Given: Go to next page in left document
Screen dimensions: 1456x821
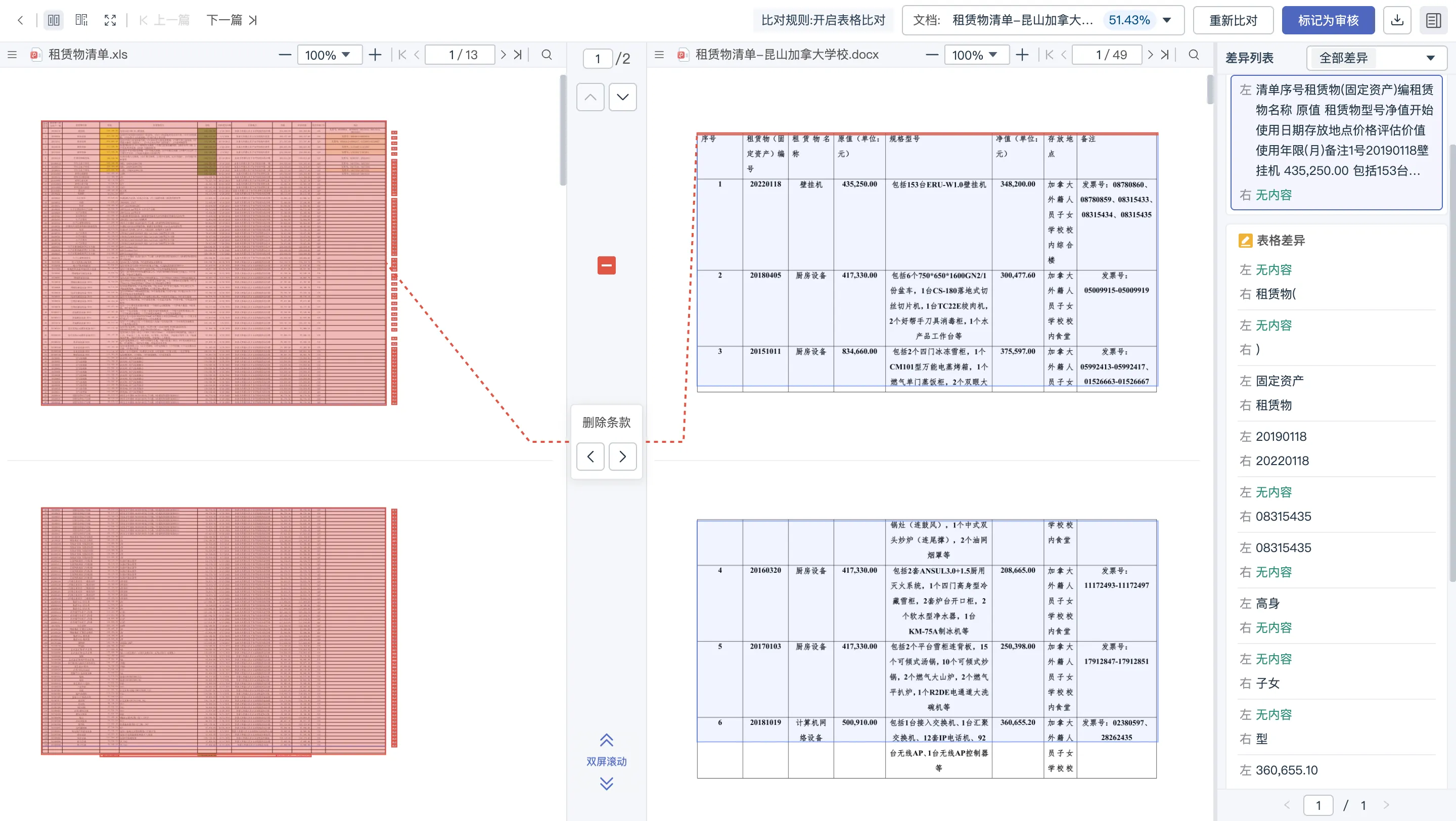Looking at the screenshot, I should click(x=503, y=55).
